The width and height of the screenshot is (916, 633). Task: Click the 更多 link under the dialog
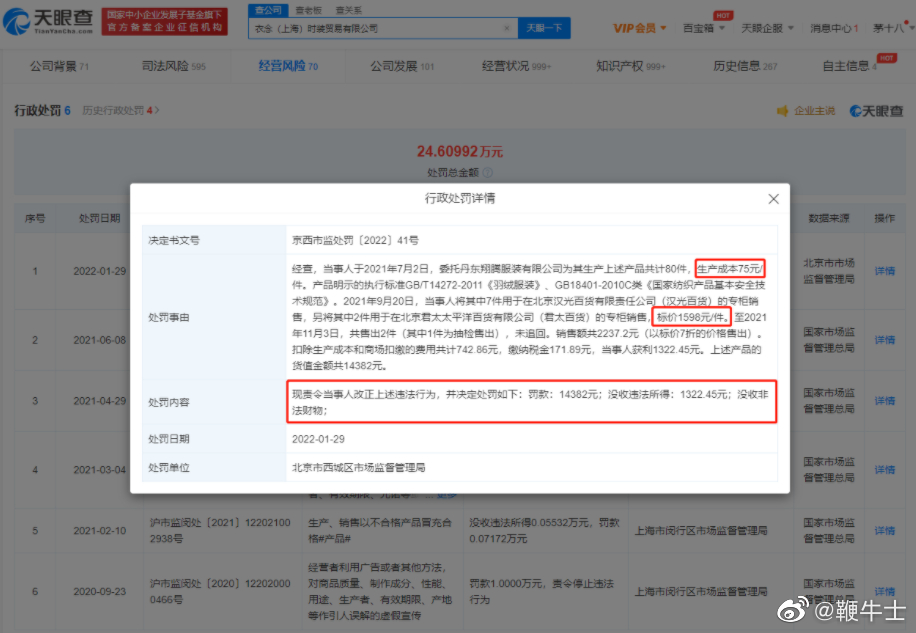point(447,496)
